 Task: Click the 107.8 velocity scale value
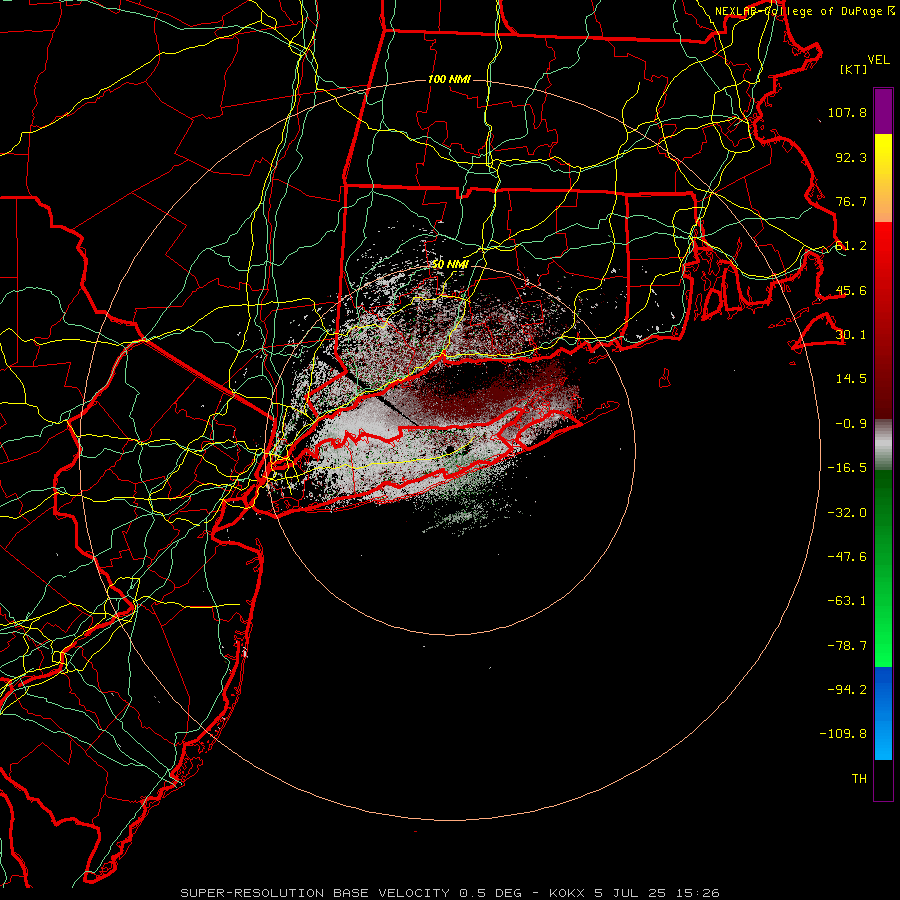847,112
